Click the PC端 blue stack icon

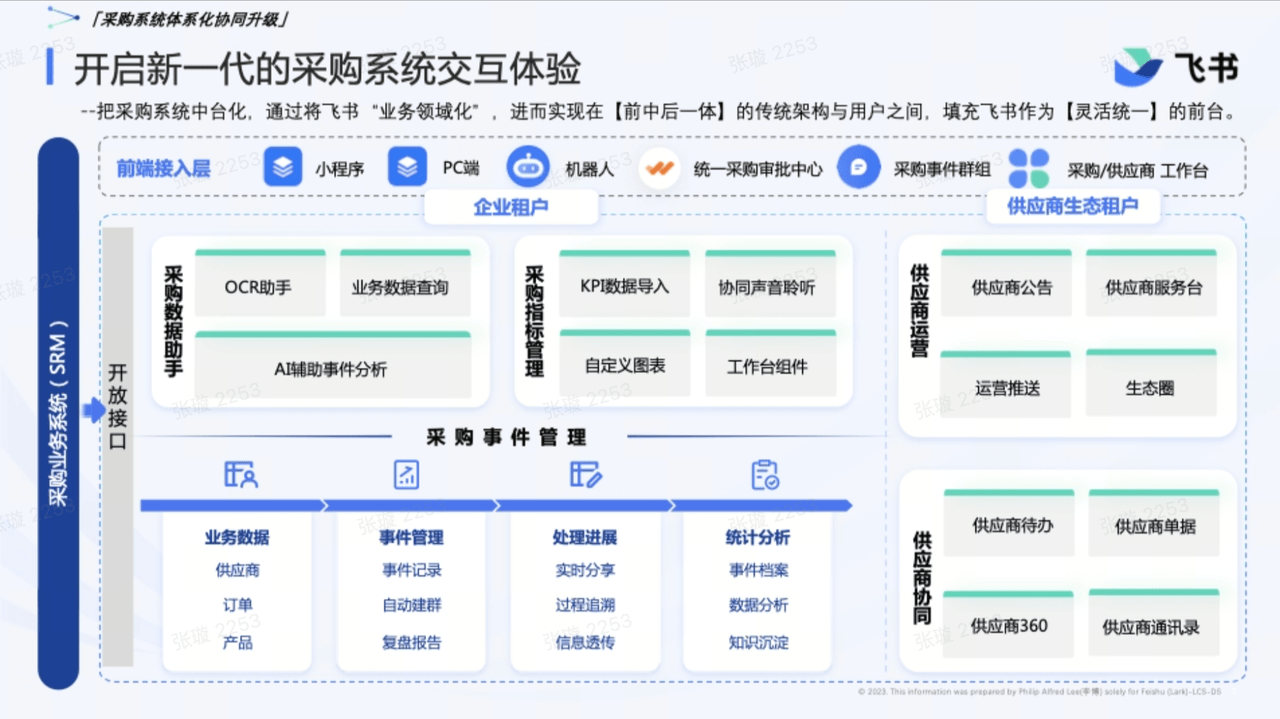(x=407, y=168)
